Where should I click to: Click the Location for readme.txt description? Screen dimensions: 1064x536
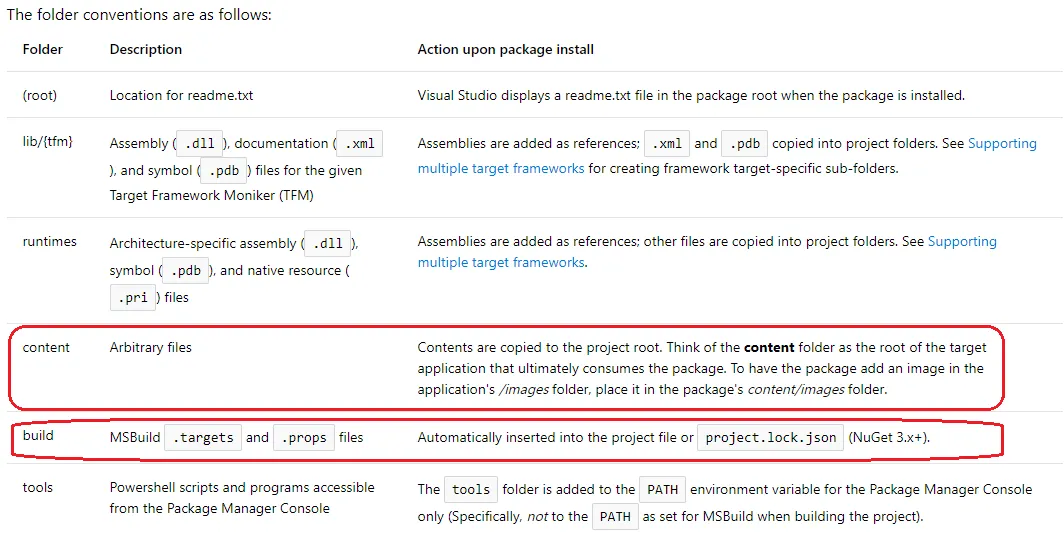coord(181,96)
